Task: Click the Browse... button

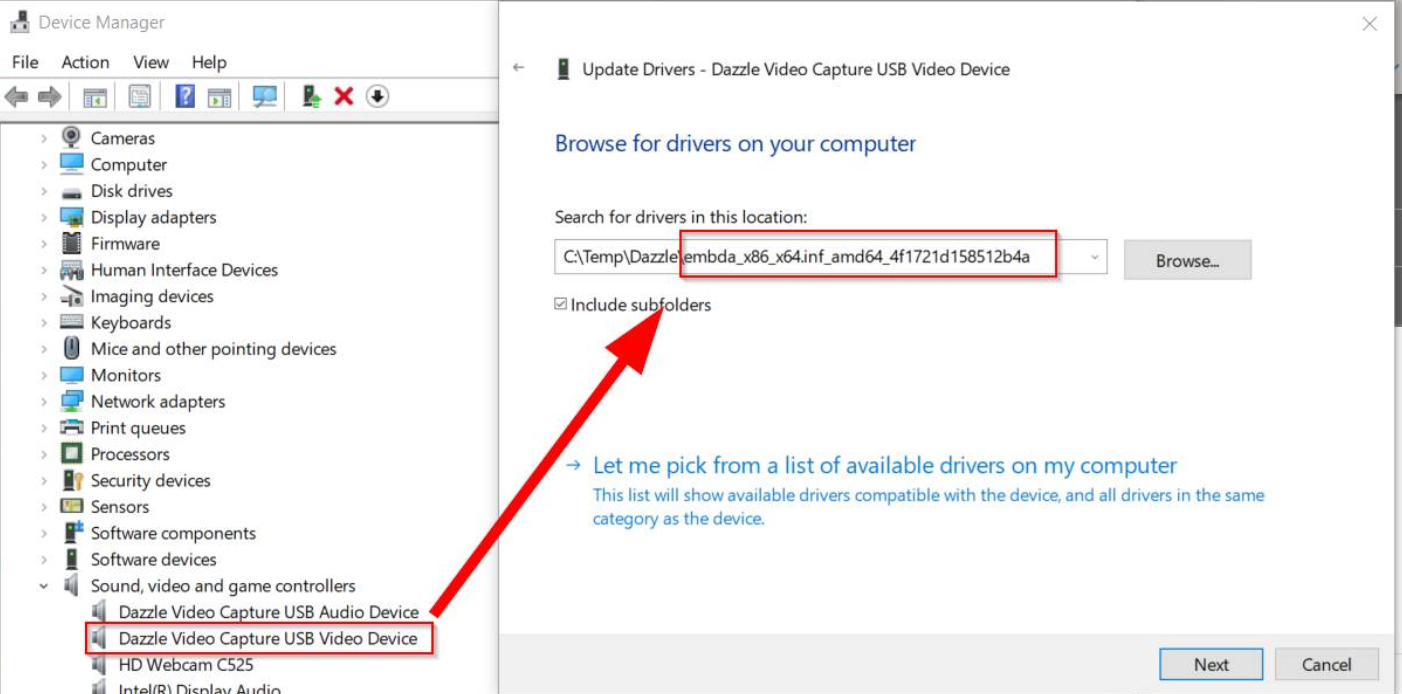Action: point(1187,260)
